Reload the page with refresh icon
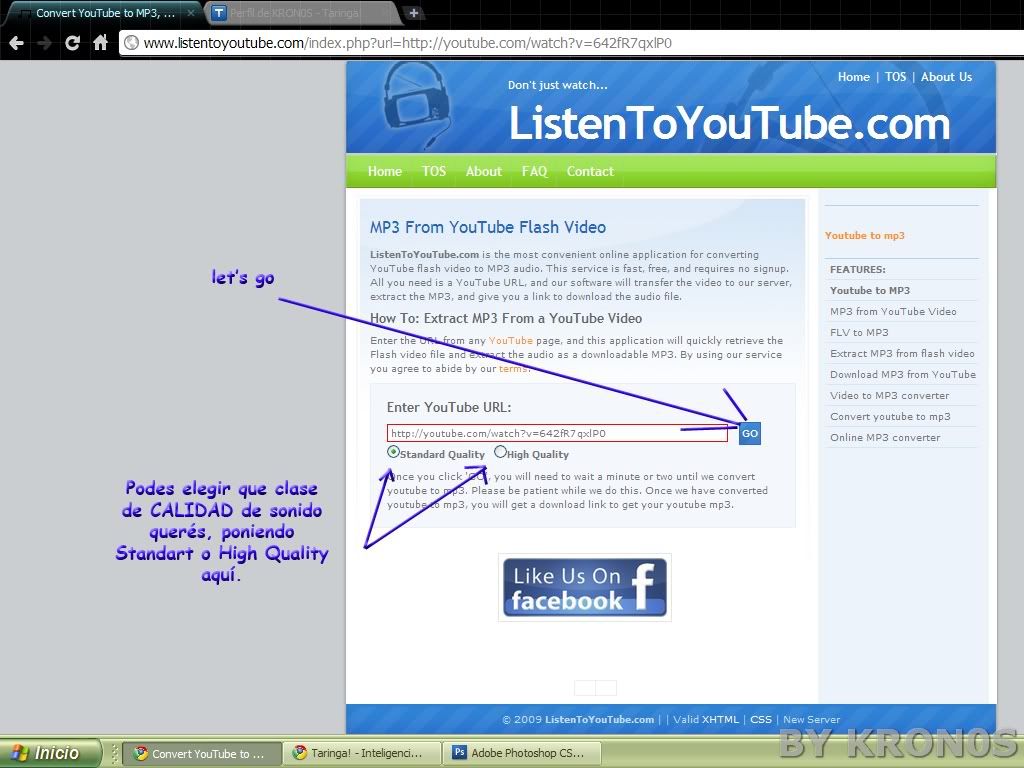This screenshot has height=768, width=1024. (x=72, y=43)
